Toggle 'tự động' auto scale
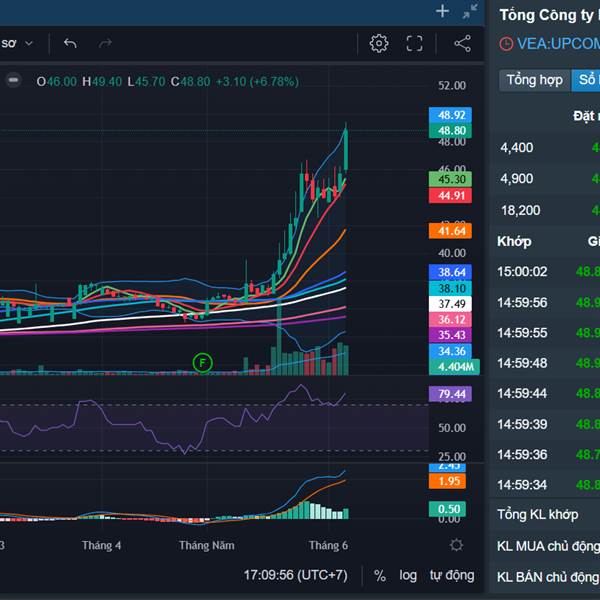Image resolution: width=600 pixels, height=600 pixels. coord(452,575)
